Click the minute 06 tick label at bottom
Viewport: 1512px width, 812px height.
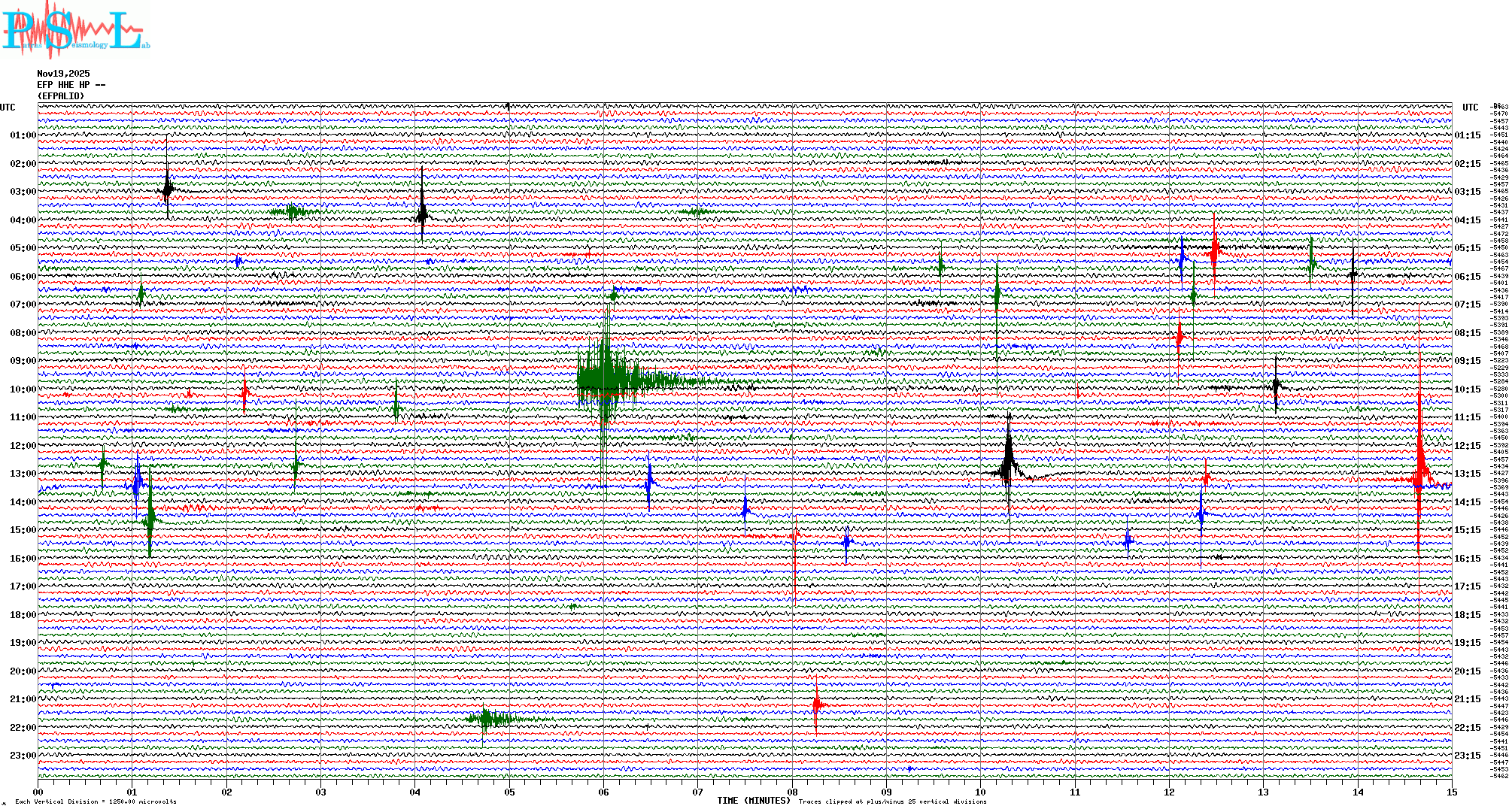click(x=603, y=792)
